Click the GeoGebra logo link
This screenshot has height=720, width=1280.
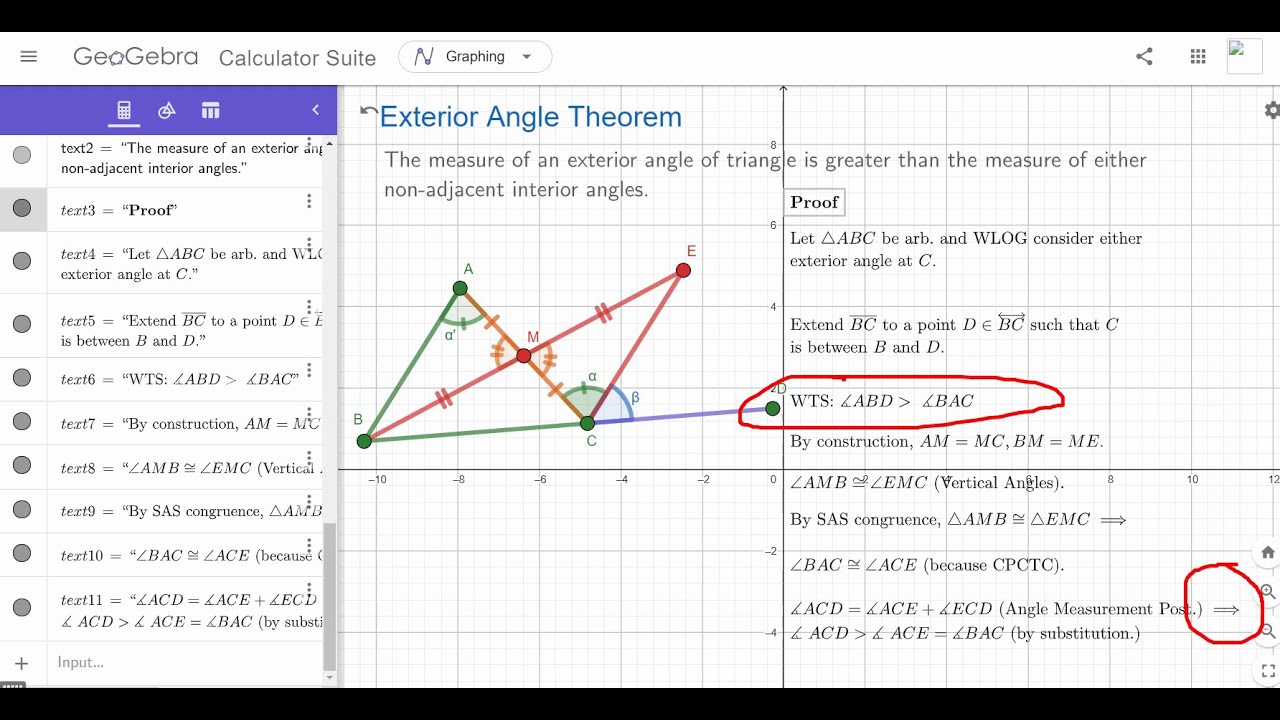pyautogui.click(x=136, y=57)
